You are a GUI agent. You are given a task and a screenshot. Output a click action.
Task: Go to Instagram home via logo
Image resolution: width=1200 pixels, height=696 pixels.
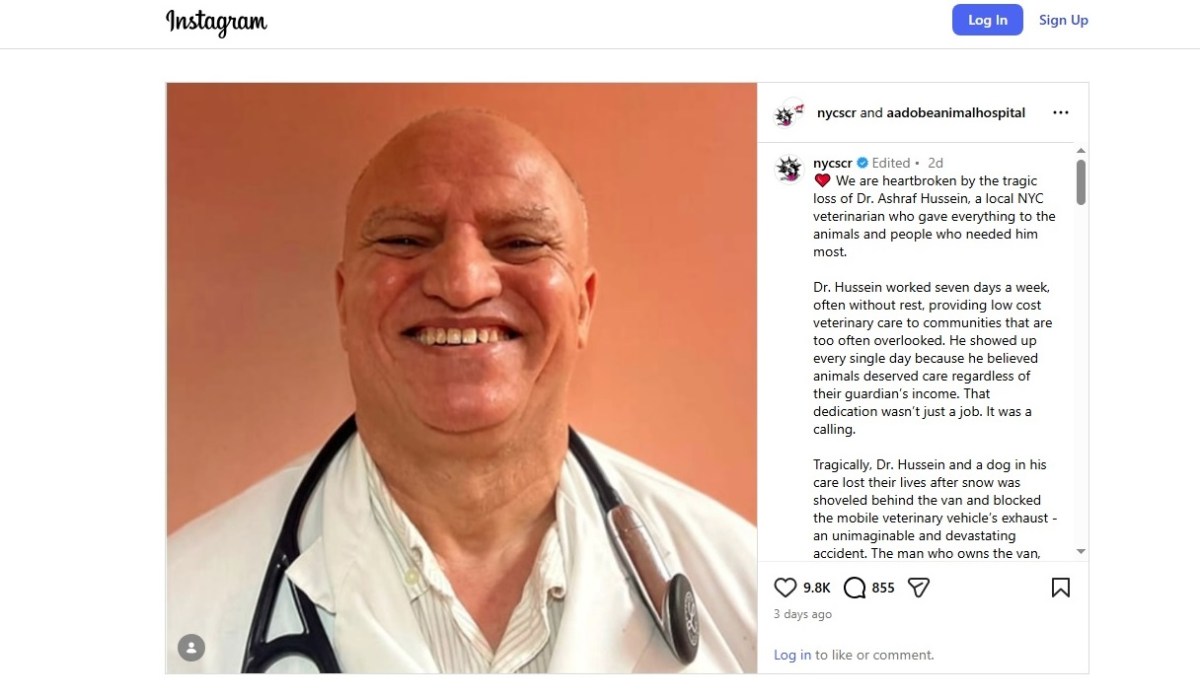[216, 21]
